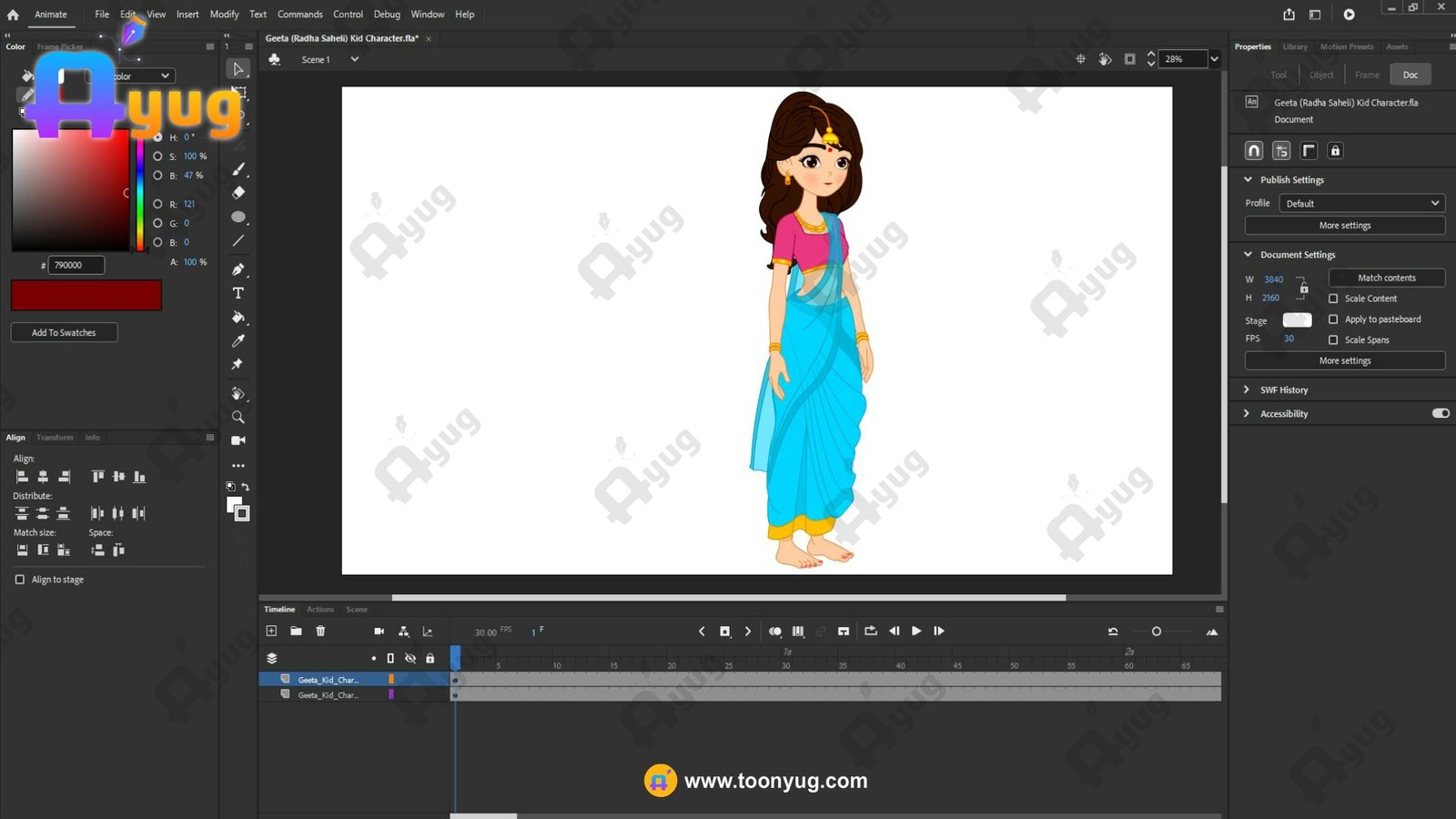This screenshot has height=819, width=1456.
Task: Add camera layer in timeline
Action: point(379,631)
